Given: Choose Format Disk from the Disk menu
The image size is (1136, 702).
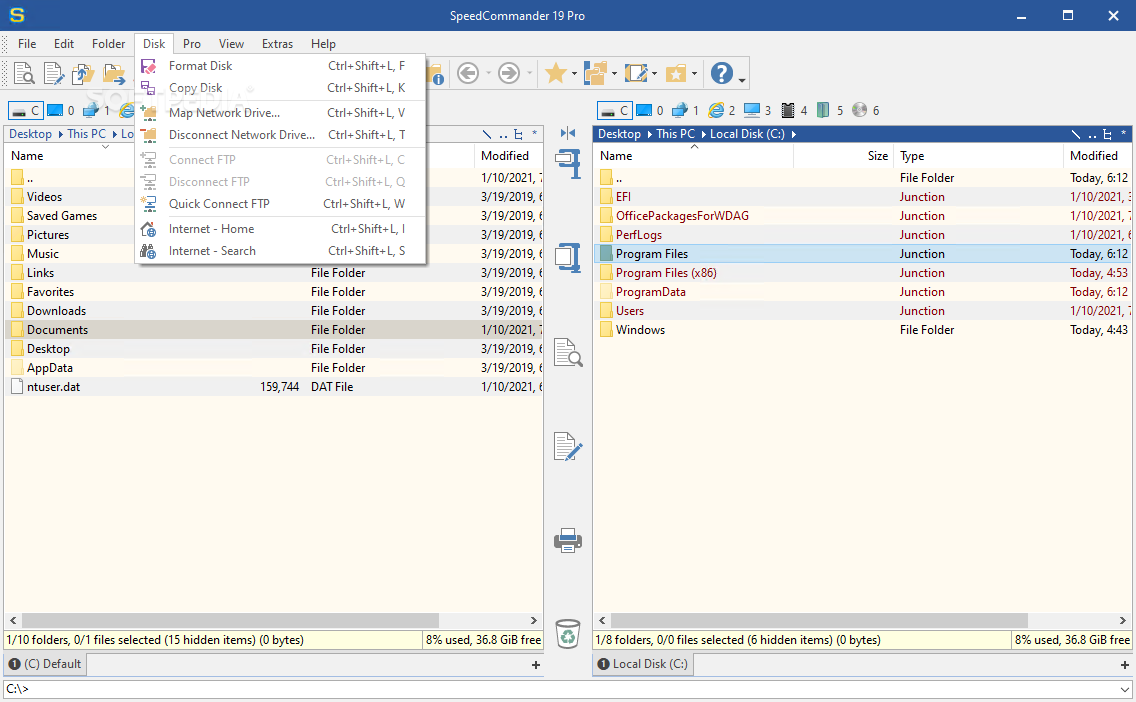Looking at the screenshot, I should click(x=280, y=65).
